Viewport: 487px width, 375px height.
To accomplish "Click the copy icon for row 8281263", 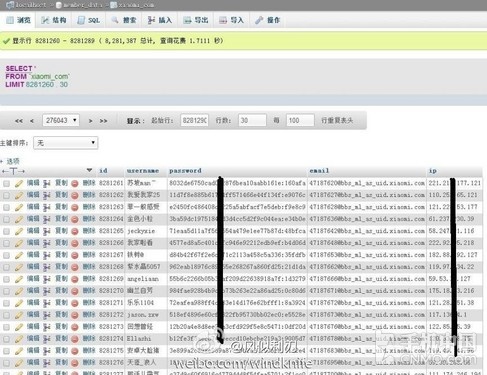I will 47,207.
